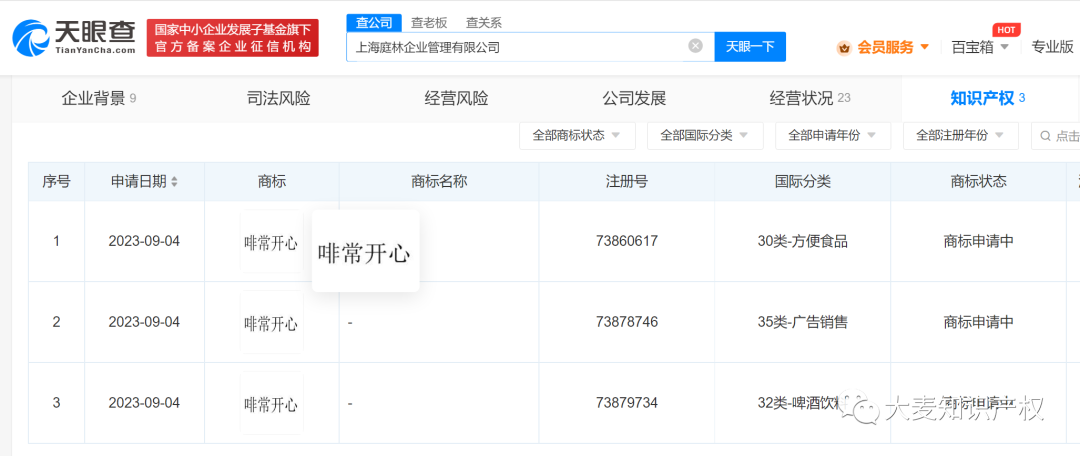Clear the search box with the X icon

point(696,46)
